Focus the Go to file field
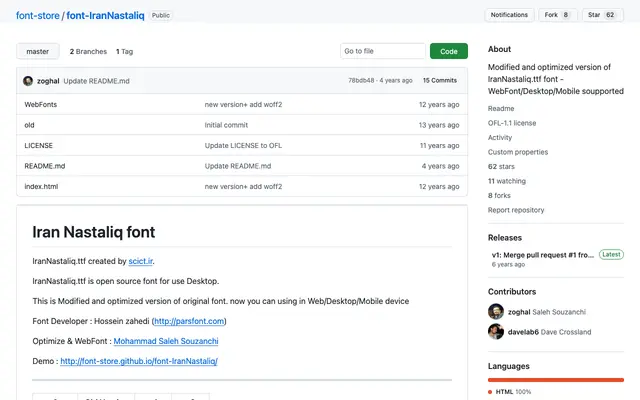 point(382,51)
